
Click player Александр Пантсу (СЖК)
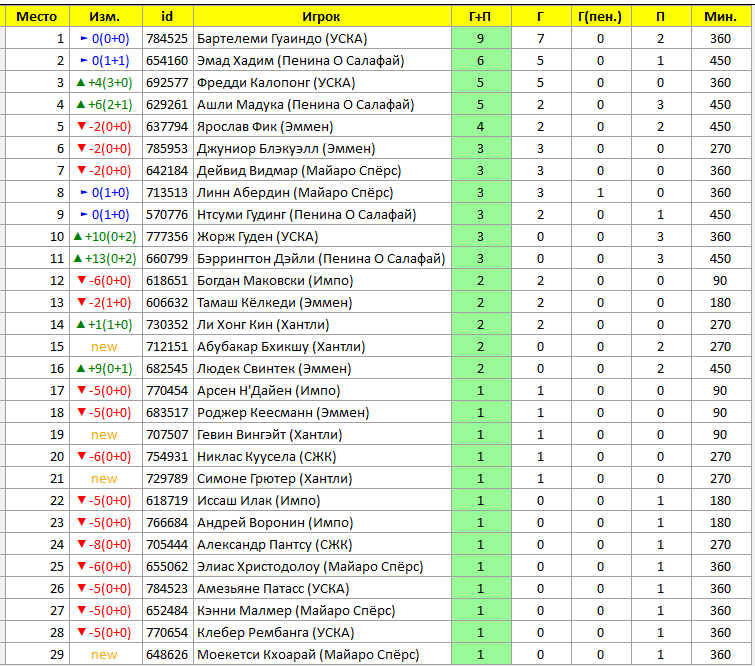click(x=274, y=545)
